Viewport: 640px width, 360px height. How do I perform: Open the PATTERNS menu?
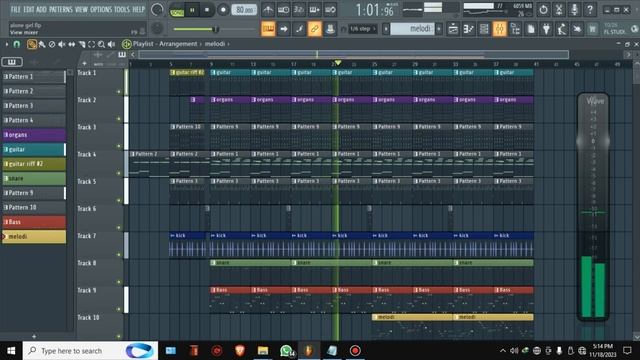coord(61,9)
